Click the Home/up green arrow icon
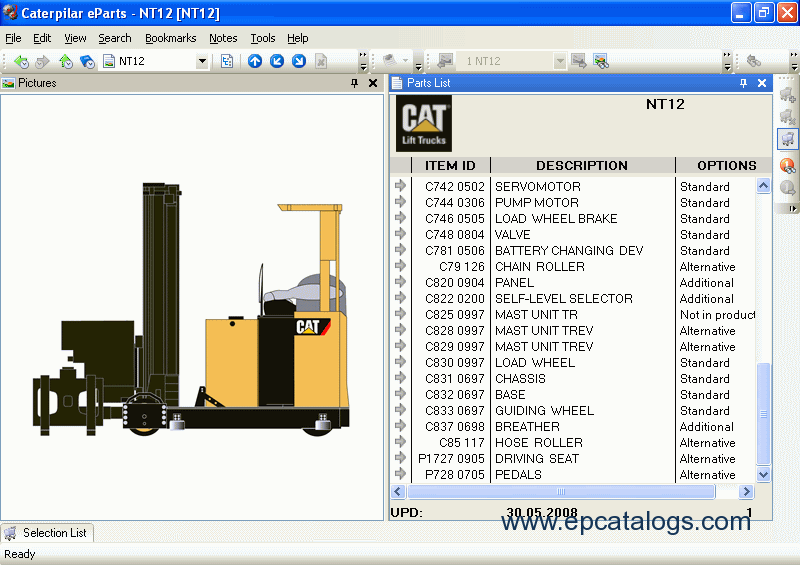This screenshot has height=565, width=800. pos(65,61)
